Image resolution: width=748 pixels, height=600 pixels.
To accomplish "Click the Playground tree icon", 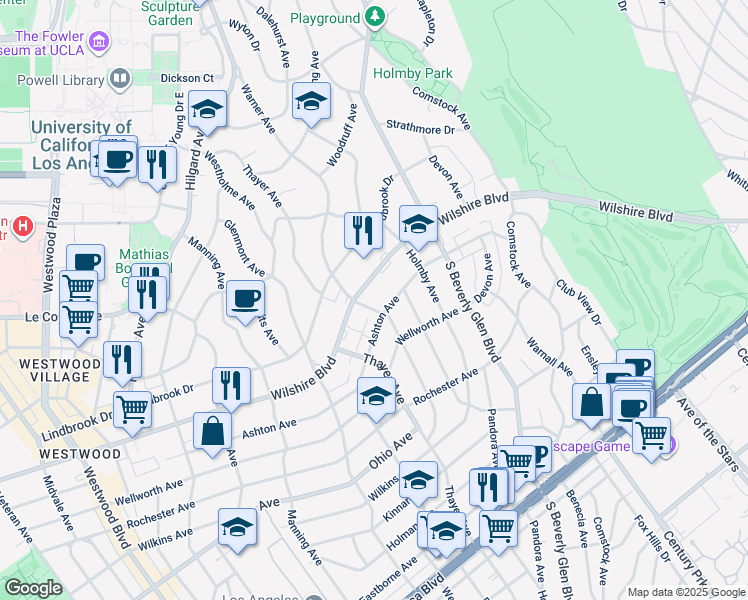I will [x=375, y=17].
